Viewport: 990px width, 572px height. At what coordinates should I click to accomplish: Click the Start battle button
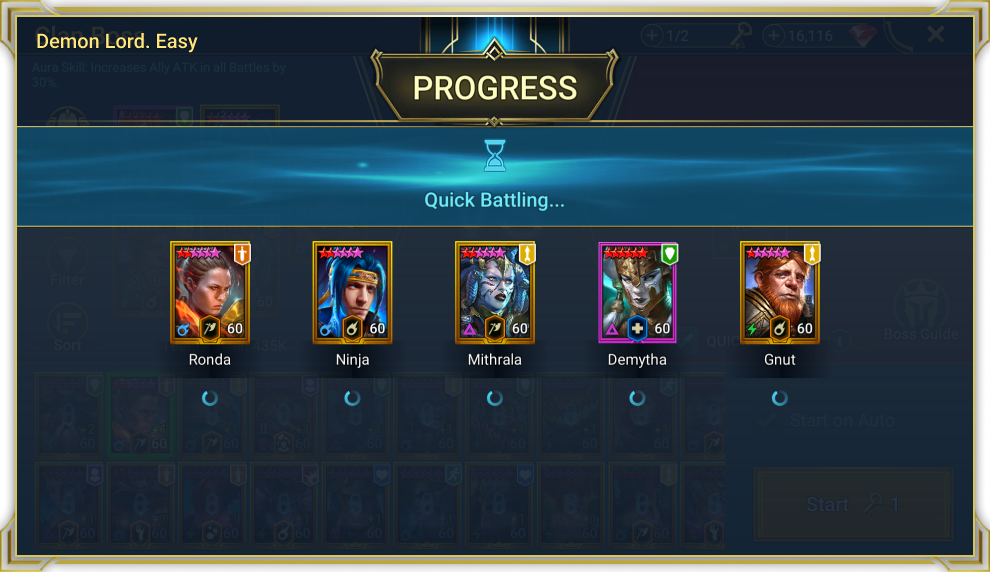[x=854, y=504]
